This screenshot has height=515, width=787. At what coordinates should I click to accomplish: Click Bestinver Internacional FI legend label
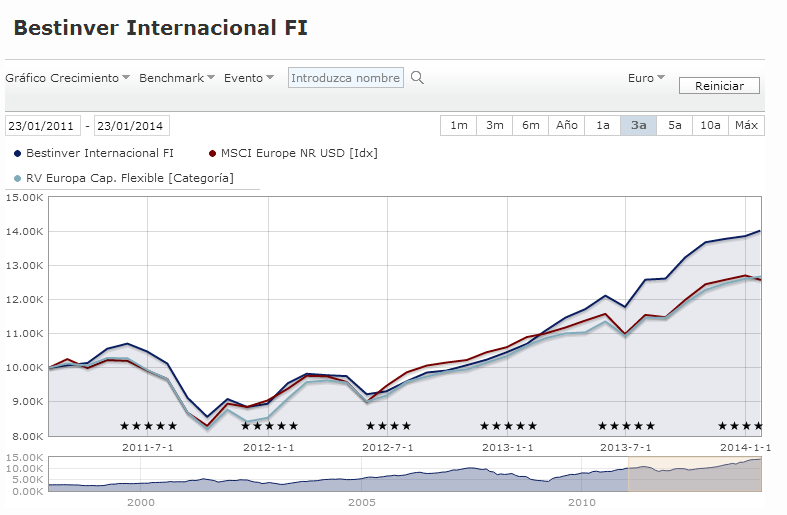point(100,153)
